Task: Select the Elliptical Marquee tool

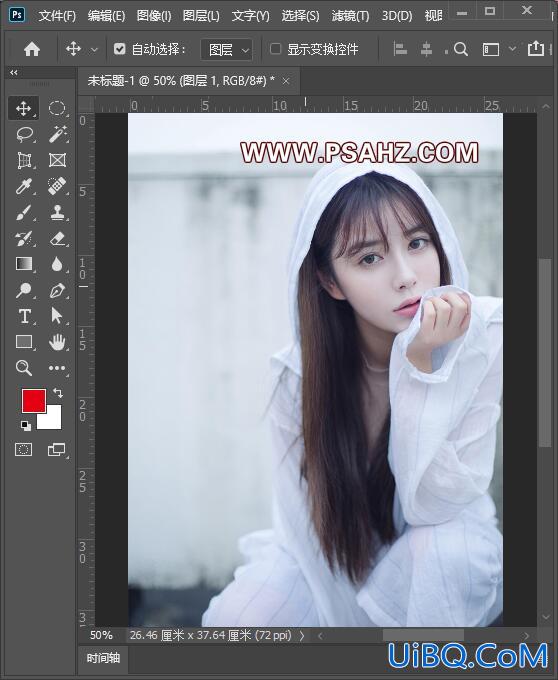Action: pyautogui.click(x=57, y=108)
